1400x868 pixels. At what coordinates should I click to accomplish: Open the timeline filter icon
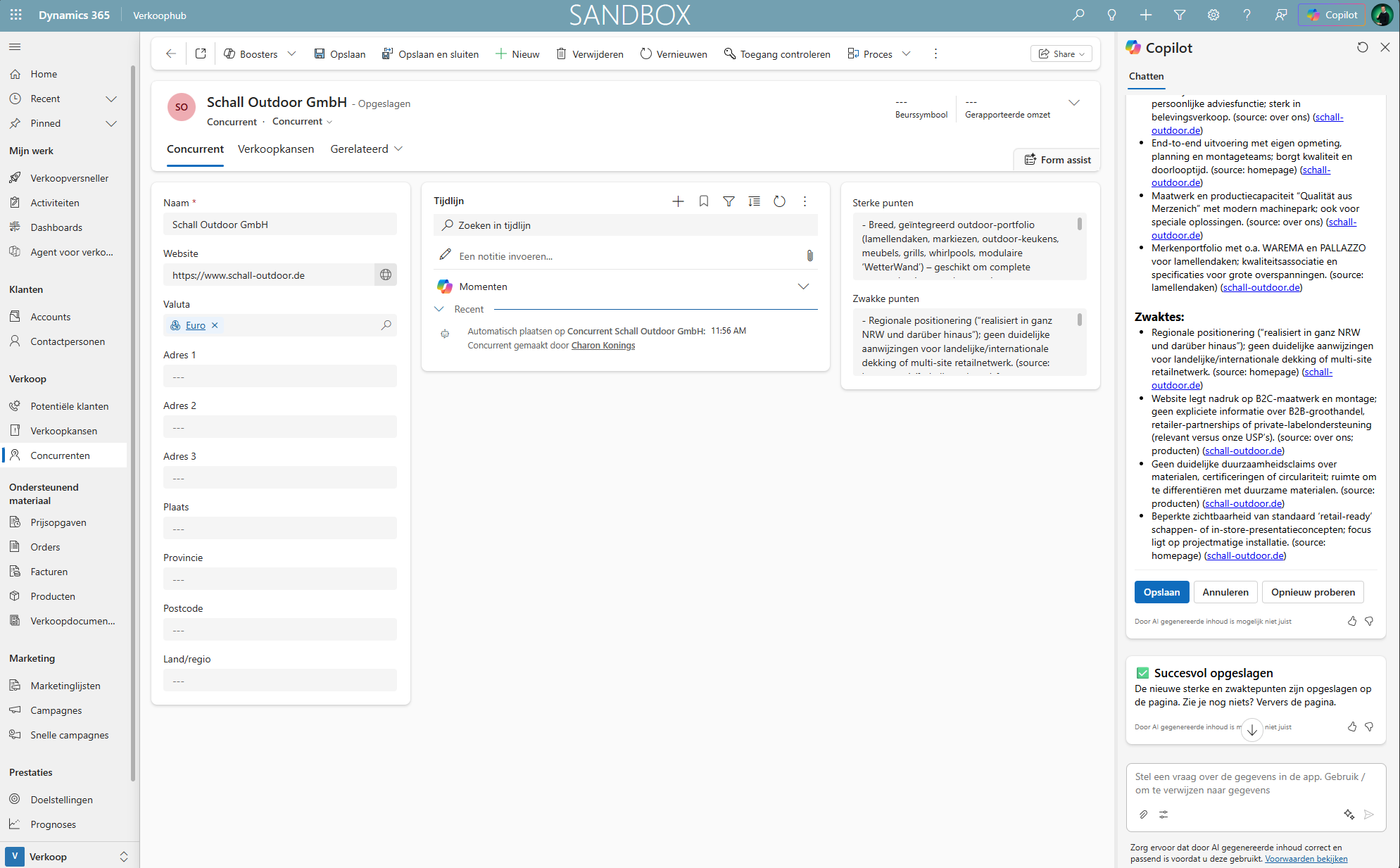(729, 201)
